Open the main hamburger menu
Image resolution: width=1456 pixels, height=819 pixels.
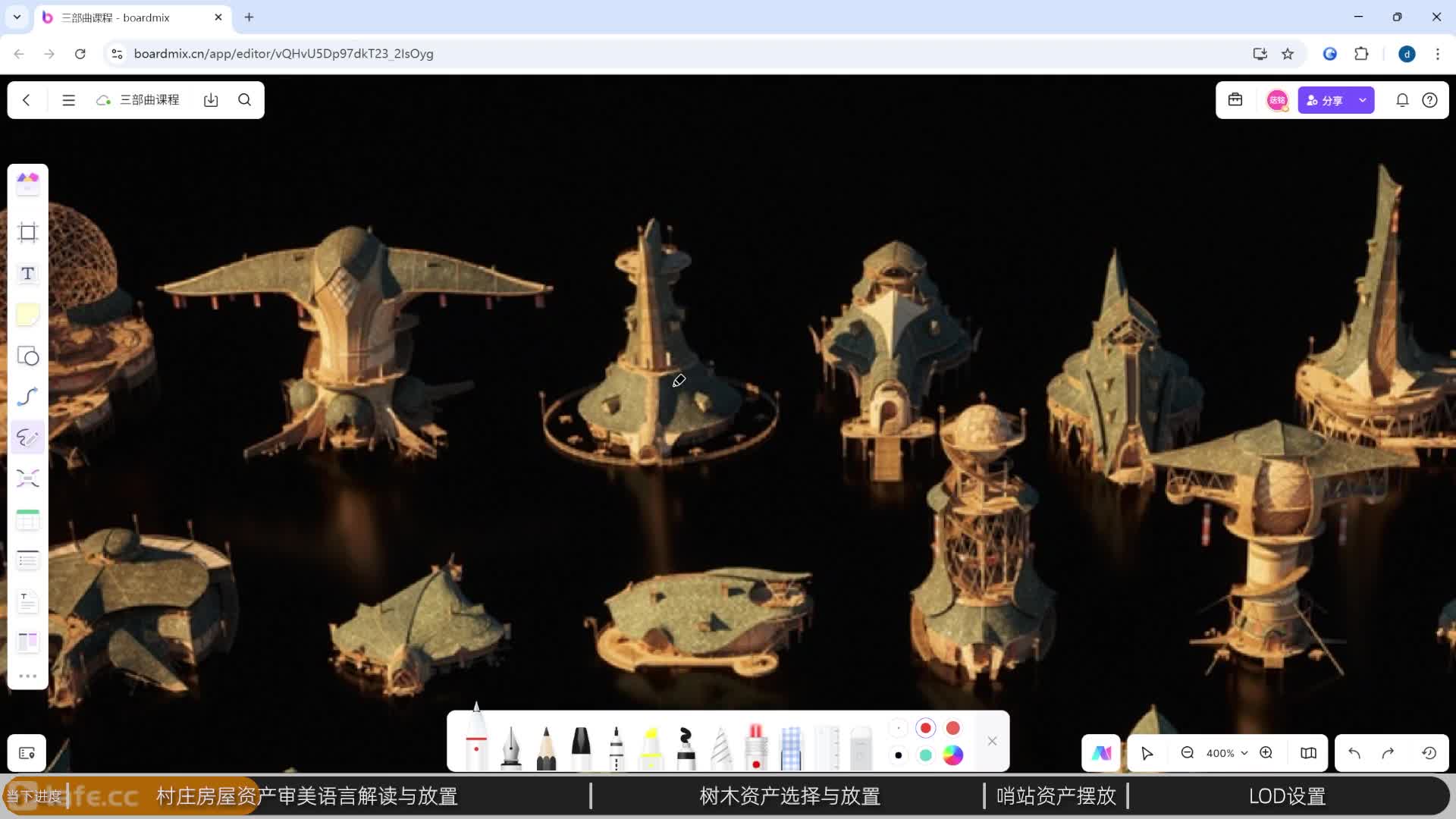pyautogui.click(x=68, y=100)
